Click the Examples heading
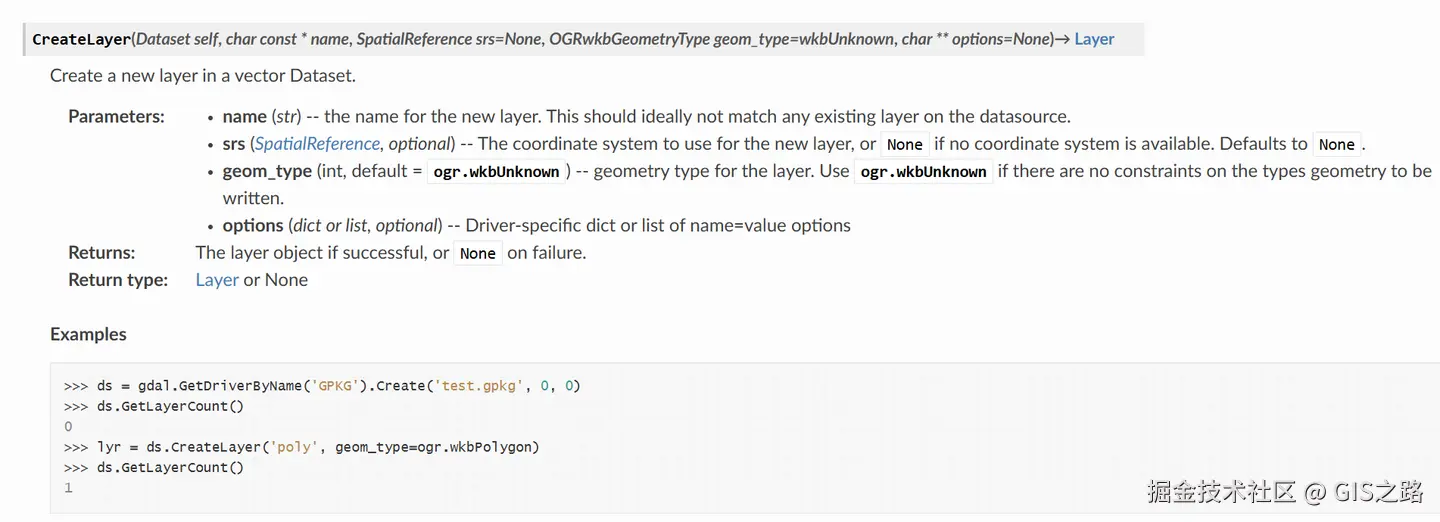 click(88, 334)
